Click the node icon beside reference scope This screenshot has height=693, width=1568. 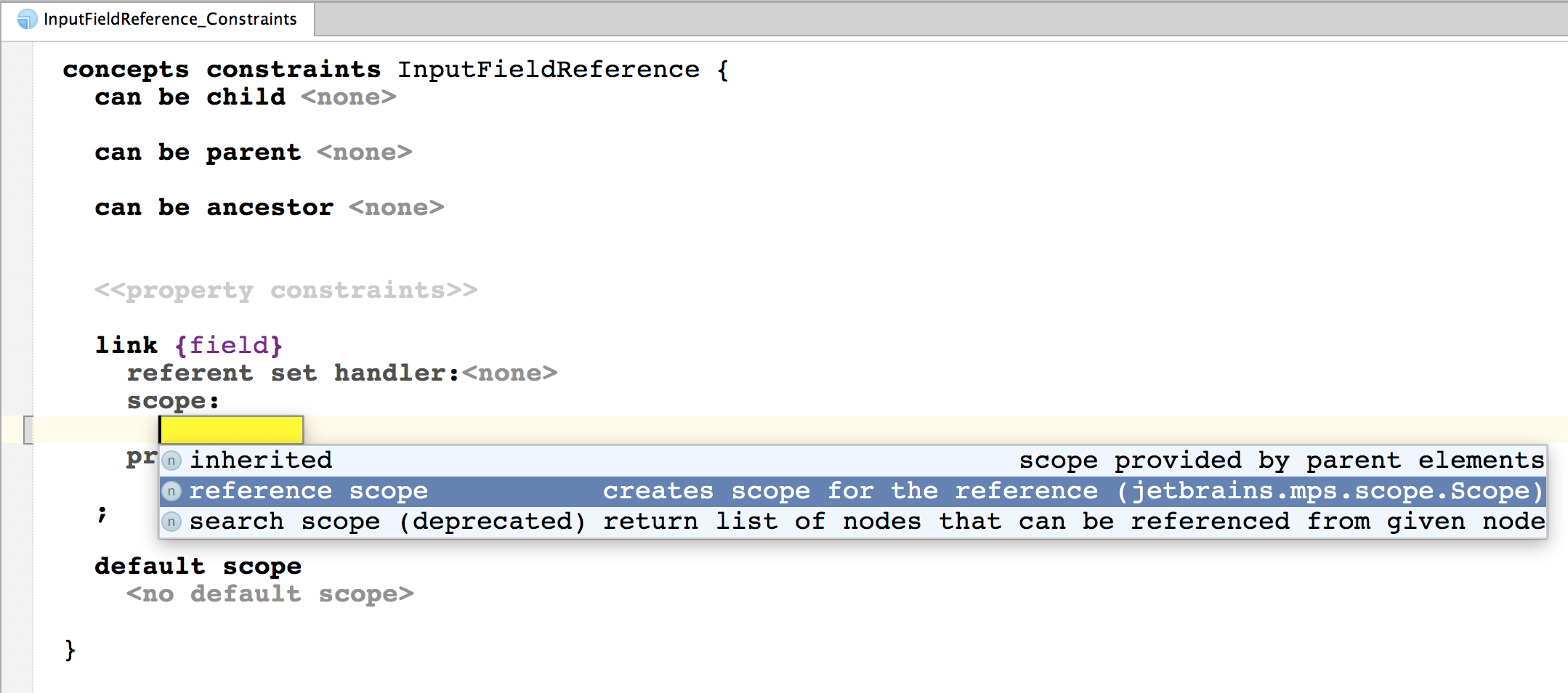point(171,491)
